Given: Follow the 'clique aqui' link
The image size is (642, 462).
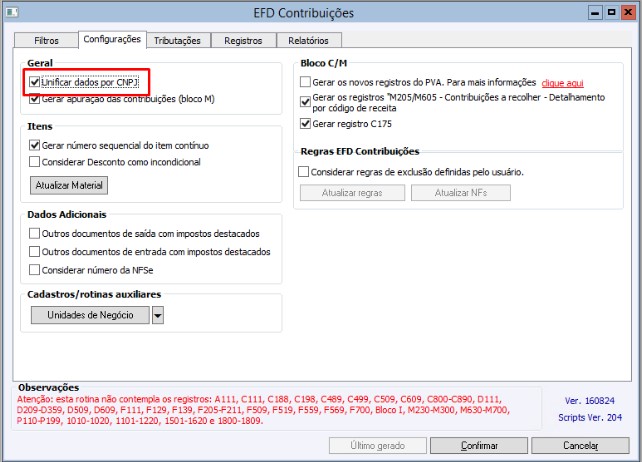Looking at the screenshot, I should point(562,83).
